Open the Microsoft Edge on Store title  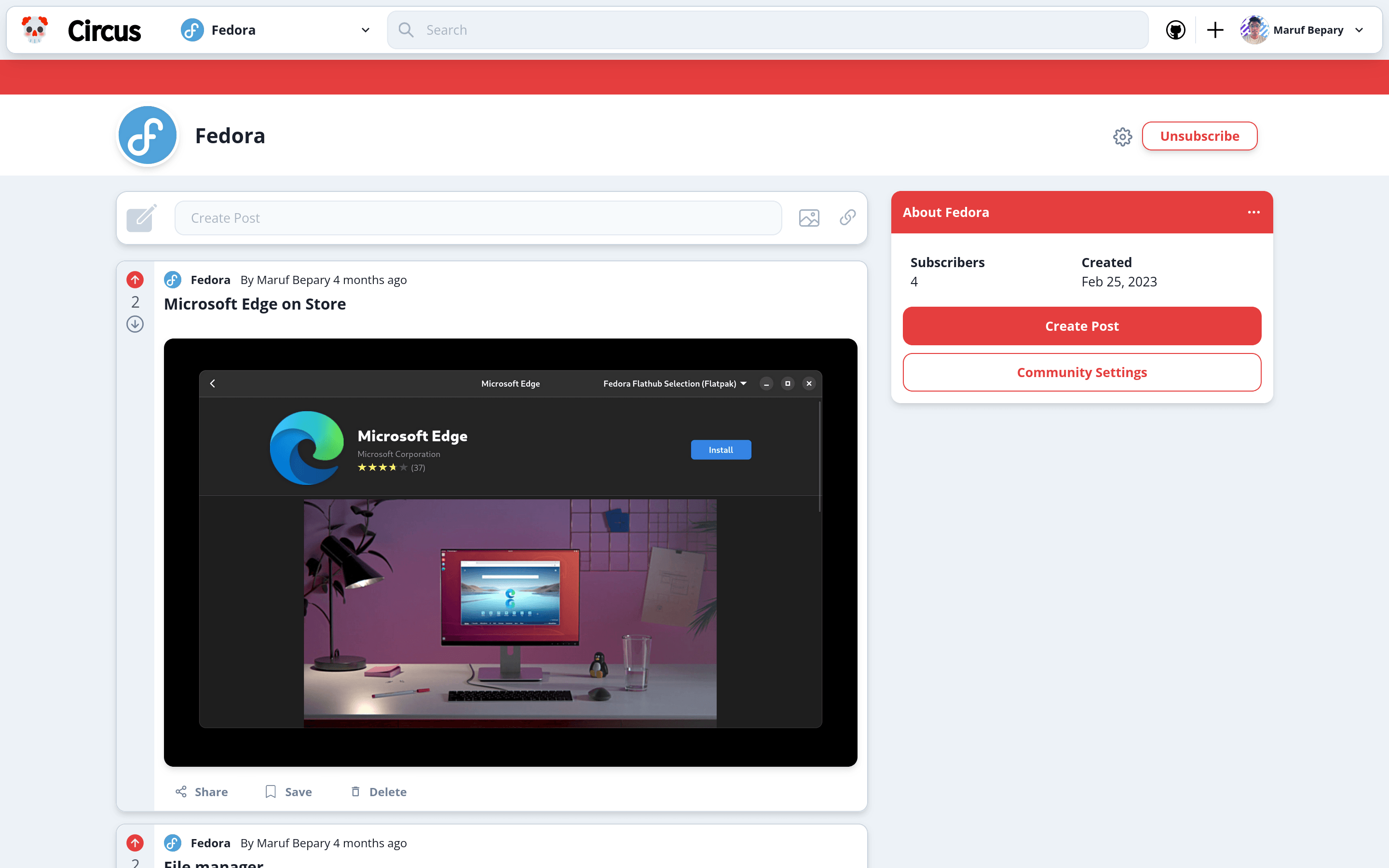(255, 304)
